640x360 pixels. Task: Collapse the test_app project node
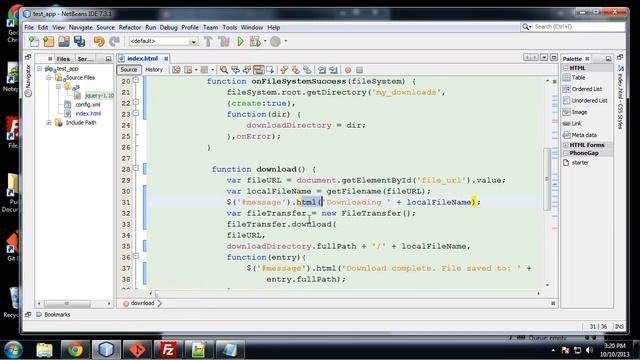click(x=40, y=69)
